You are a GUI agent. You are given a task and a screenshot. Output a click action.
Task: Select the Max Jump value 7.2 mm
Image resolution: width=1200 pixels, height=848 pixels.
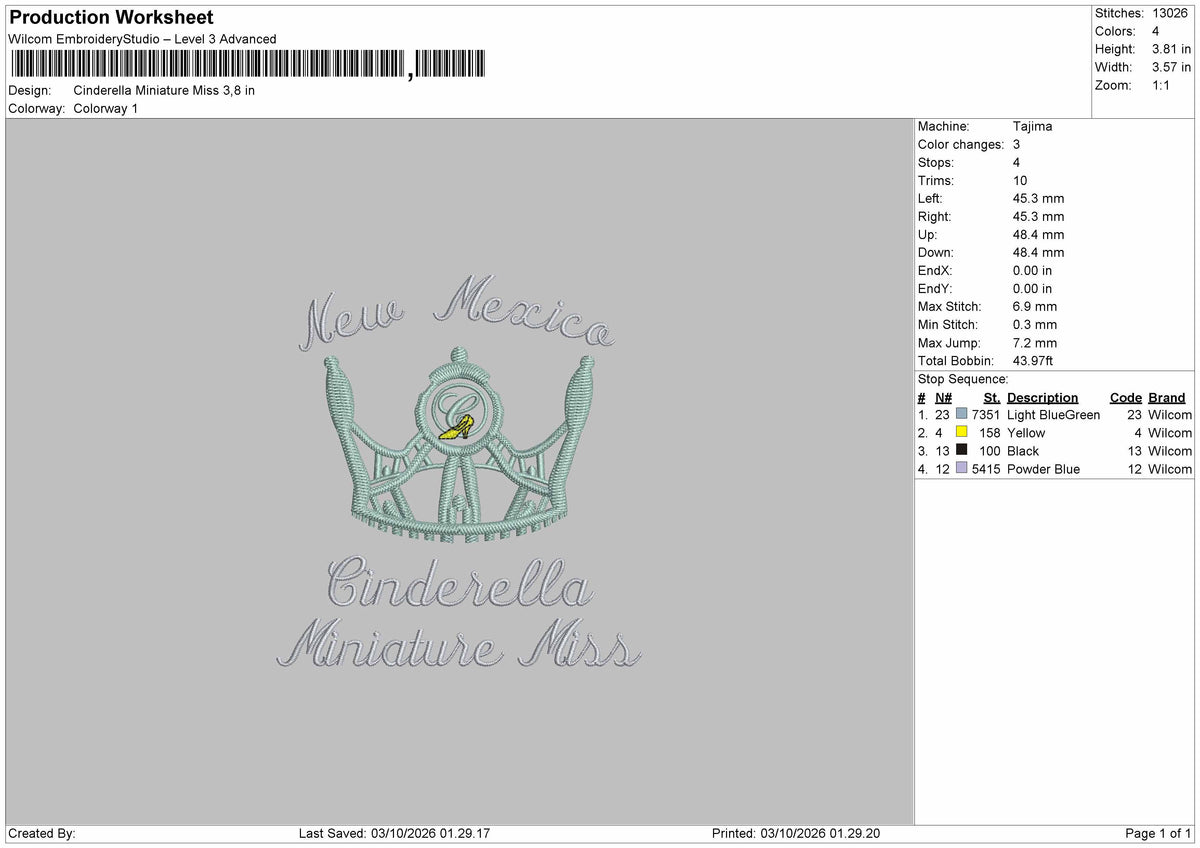click(1034, 343)
